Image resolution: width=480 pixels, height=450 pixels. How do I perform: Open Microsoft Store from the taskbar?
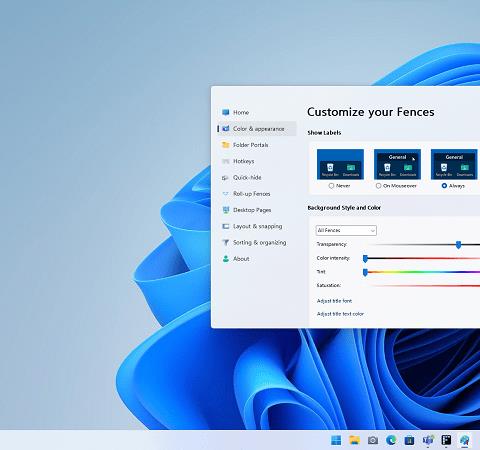pos(410,440)
